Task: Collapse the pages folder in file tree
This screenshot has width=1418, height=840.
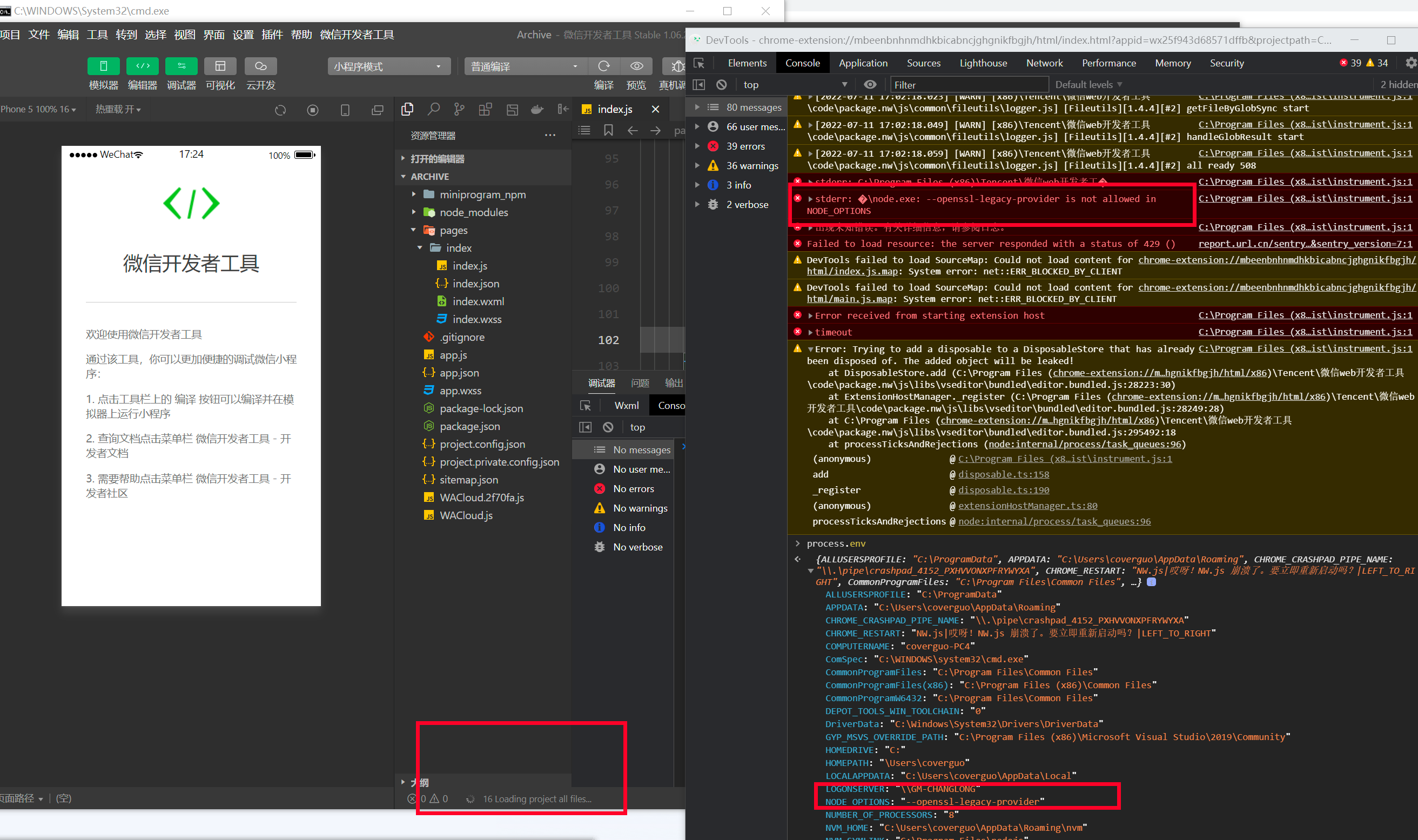Action: click(413, 230)
